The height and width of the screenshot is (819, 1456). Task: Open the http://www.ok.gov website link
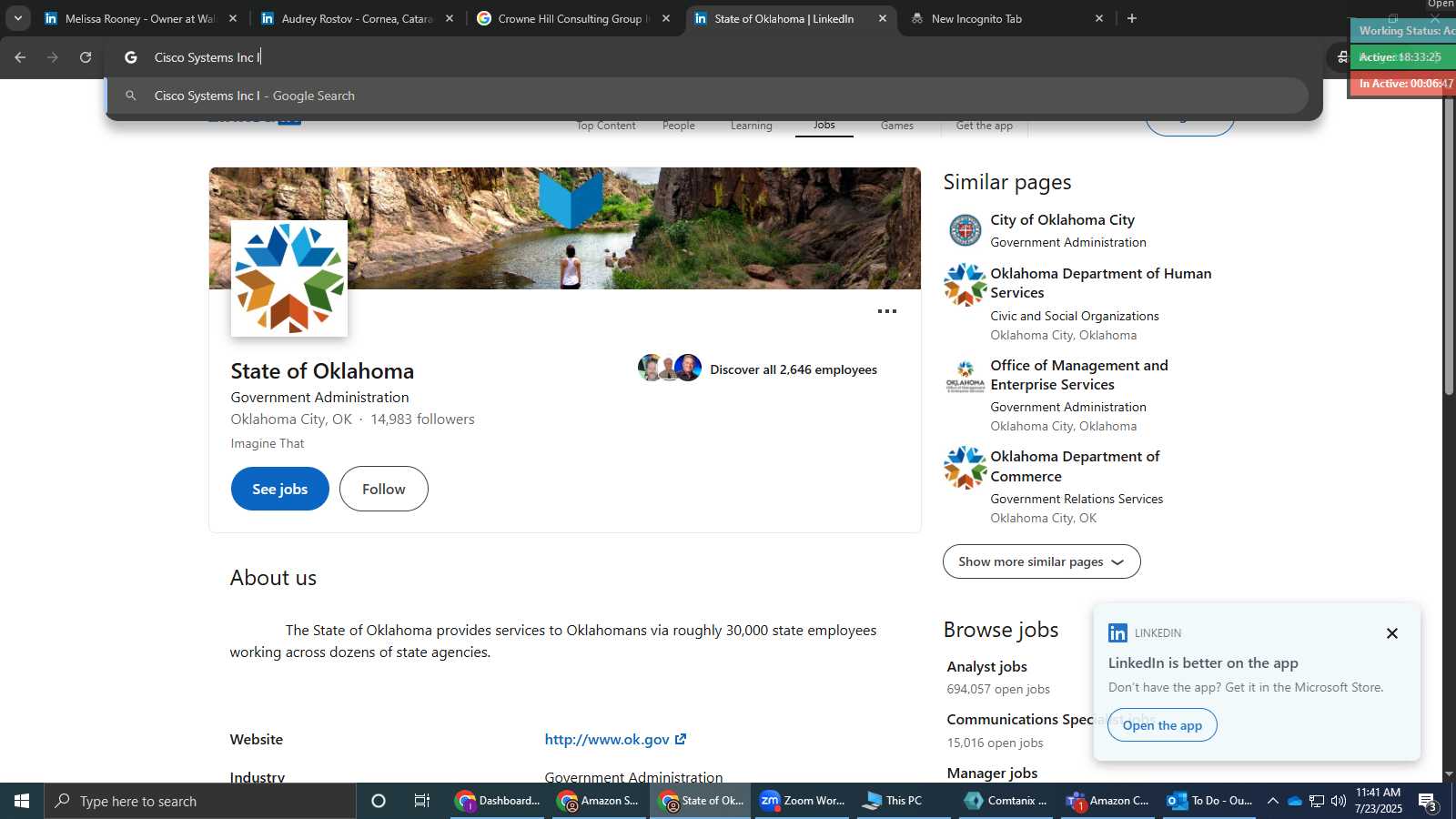coord(615,740)
